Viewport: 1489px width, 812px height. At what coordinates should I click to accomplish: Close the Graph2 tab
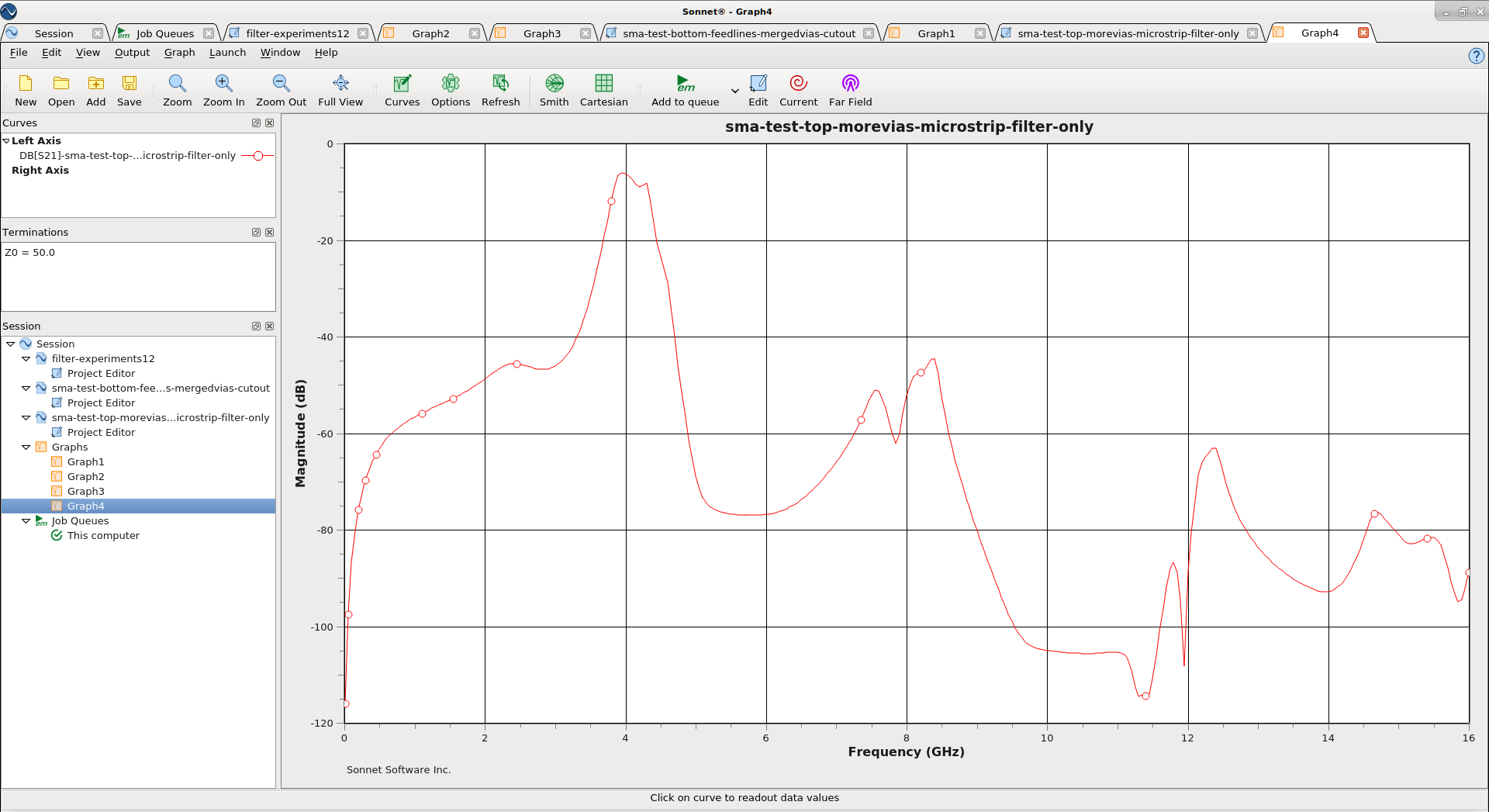[x=474, y=33]
